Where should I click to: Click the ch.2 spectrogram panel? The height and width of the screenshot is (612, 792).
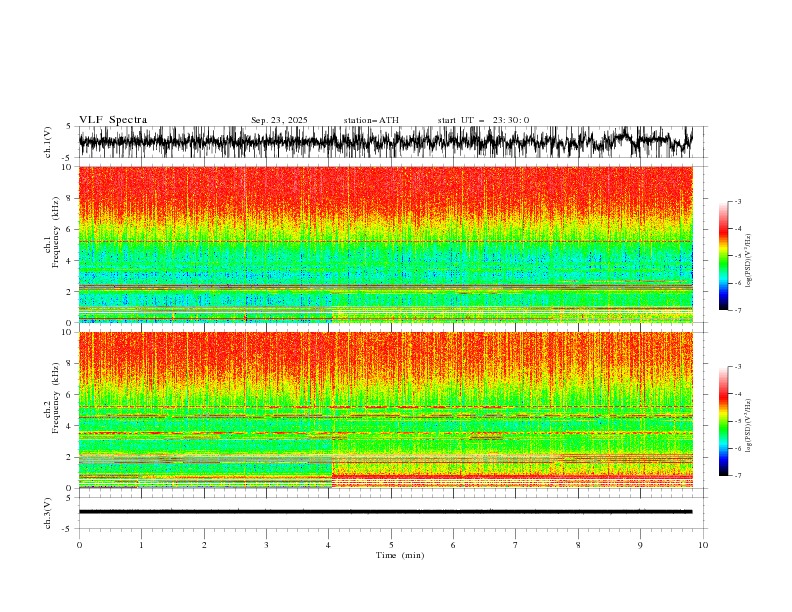pyautogui.click(x=385, y=410)
